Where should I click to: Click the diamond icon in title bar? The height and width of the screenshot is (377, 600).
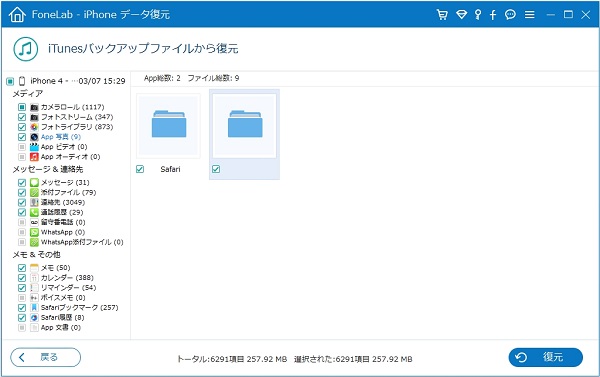click(x=461, y=15)
